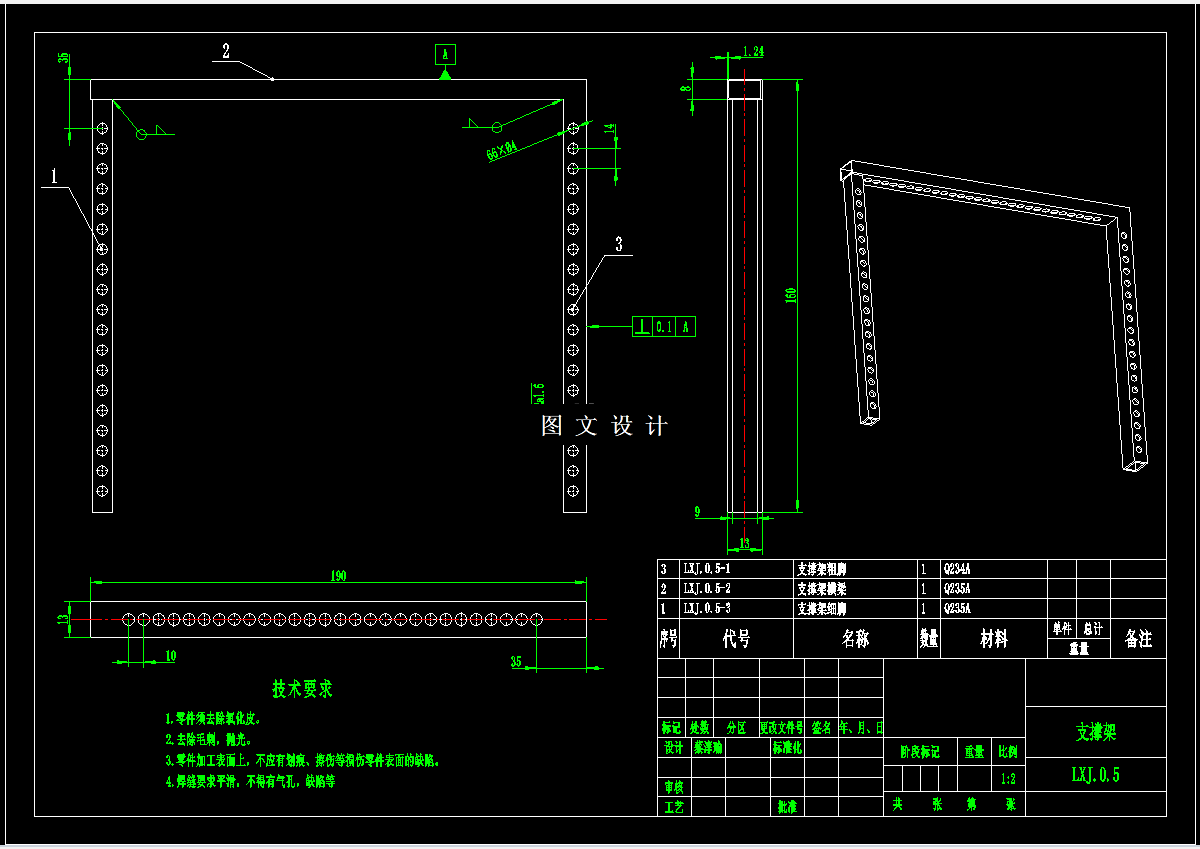The image size is (1200, 849).
Task: Select the 阶段标记 cell
Action: point(920,752)
